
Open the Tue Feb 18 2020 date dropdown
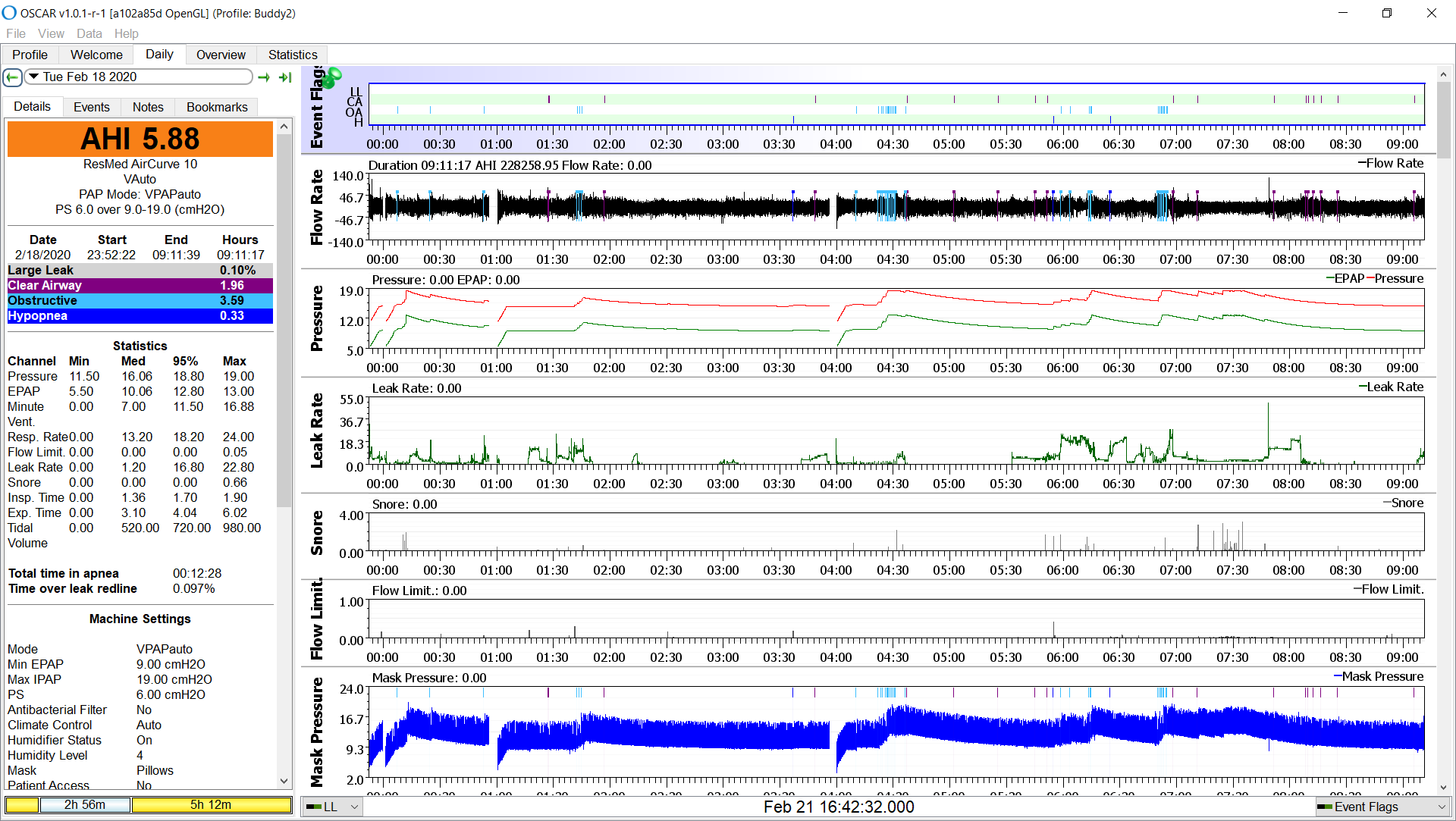pyautogui.click(x=139, y=77)
